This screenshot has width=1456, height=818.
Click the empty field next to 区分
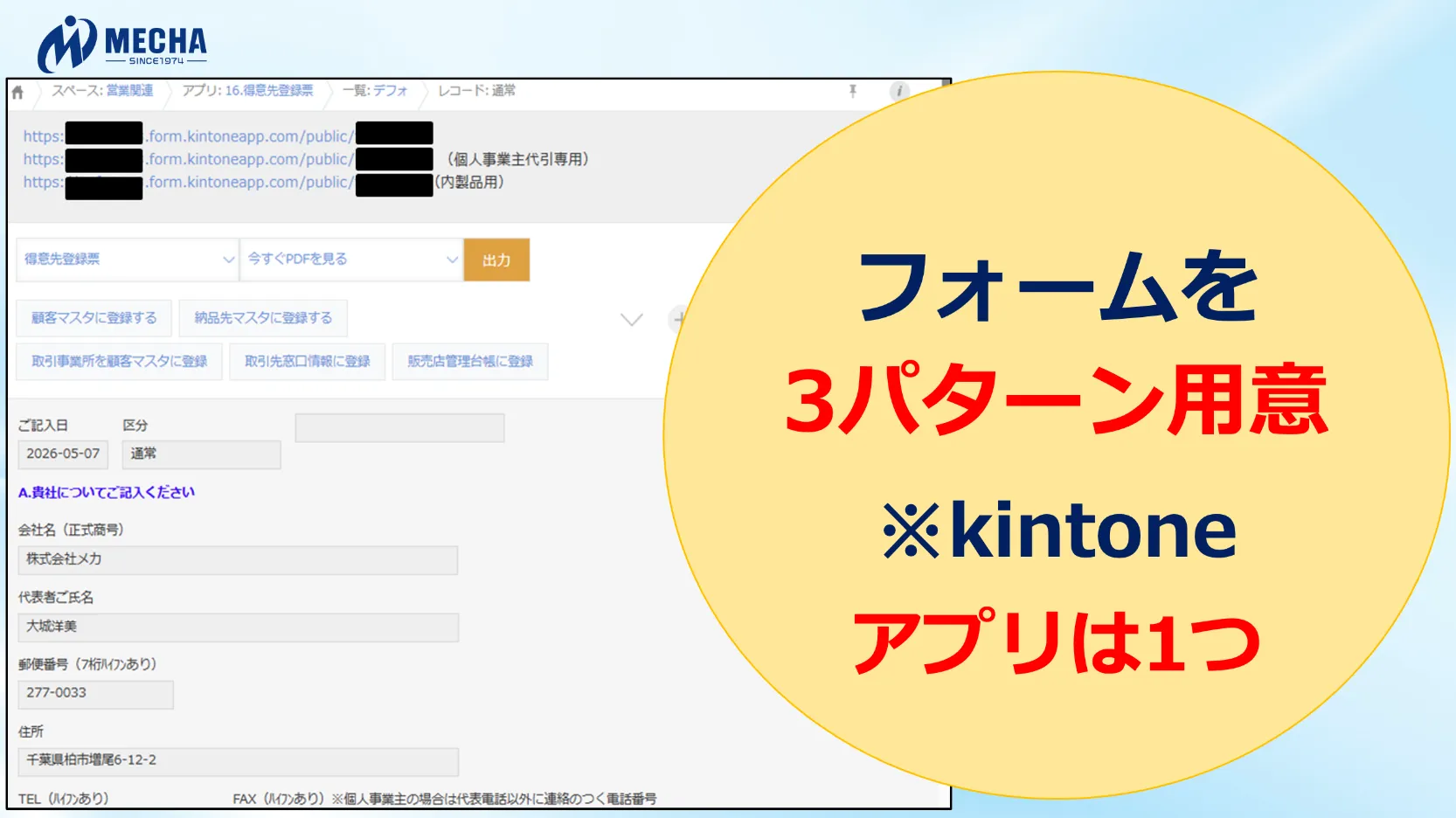400,427
